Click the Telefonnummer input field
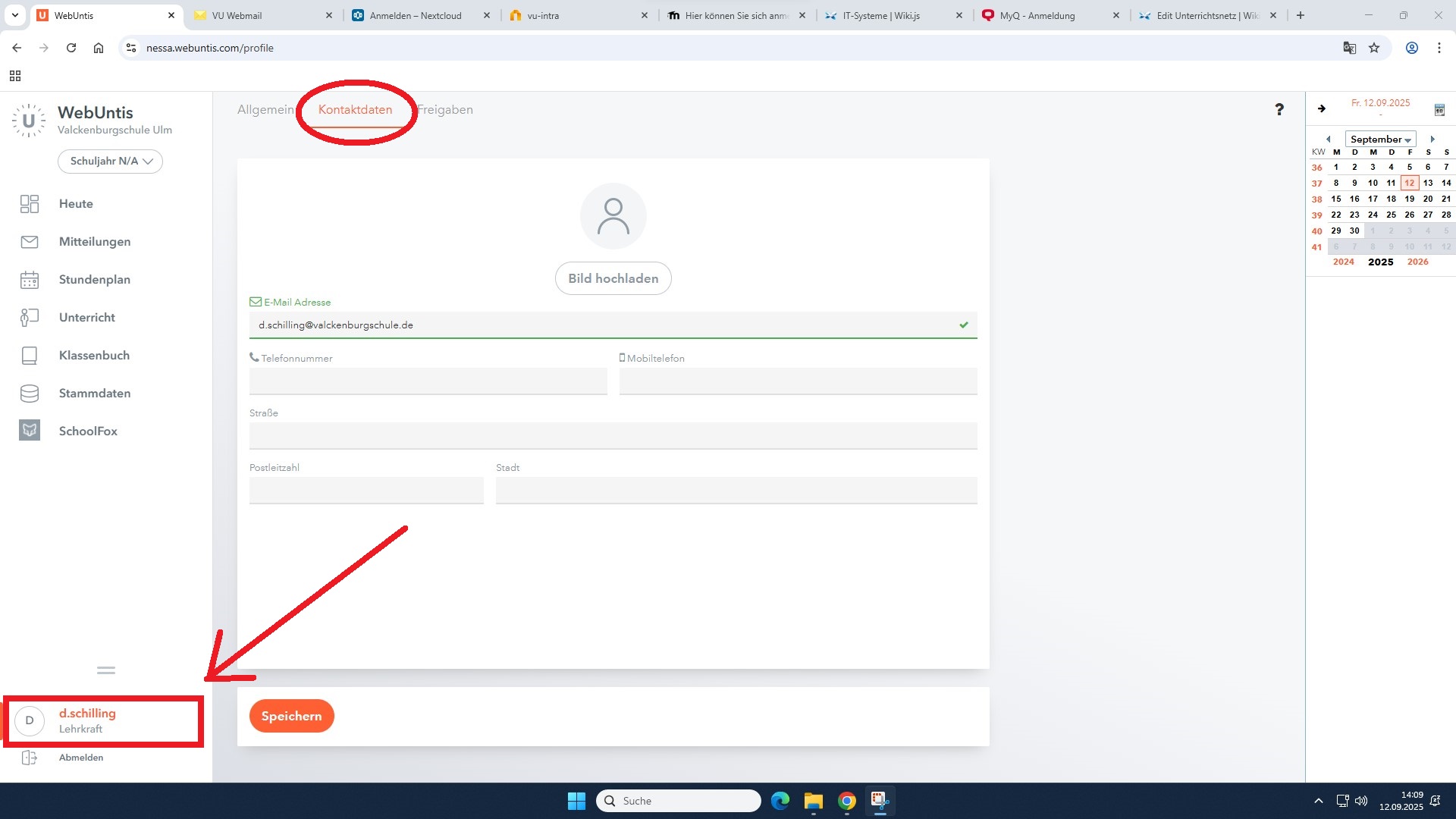The height and width of the screenshot is (819, 1456). pos(428,381)
